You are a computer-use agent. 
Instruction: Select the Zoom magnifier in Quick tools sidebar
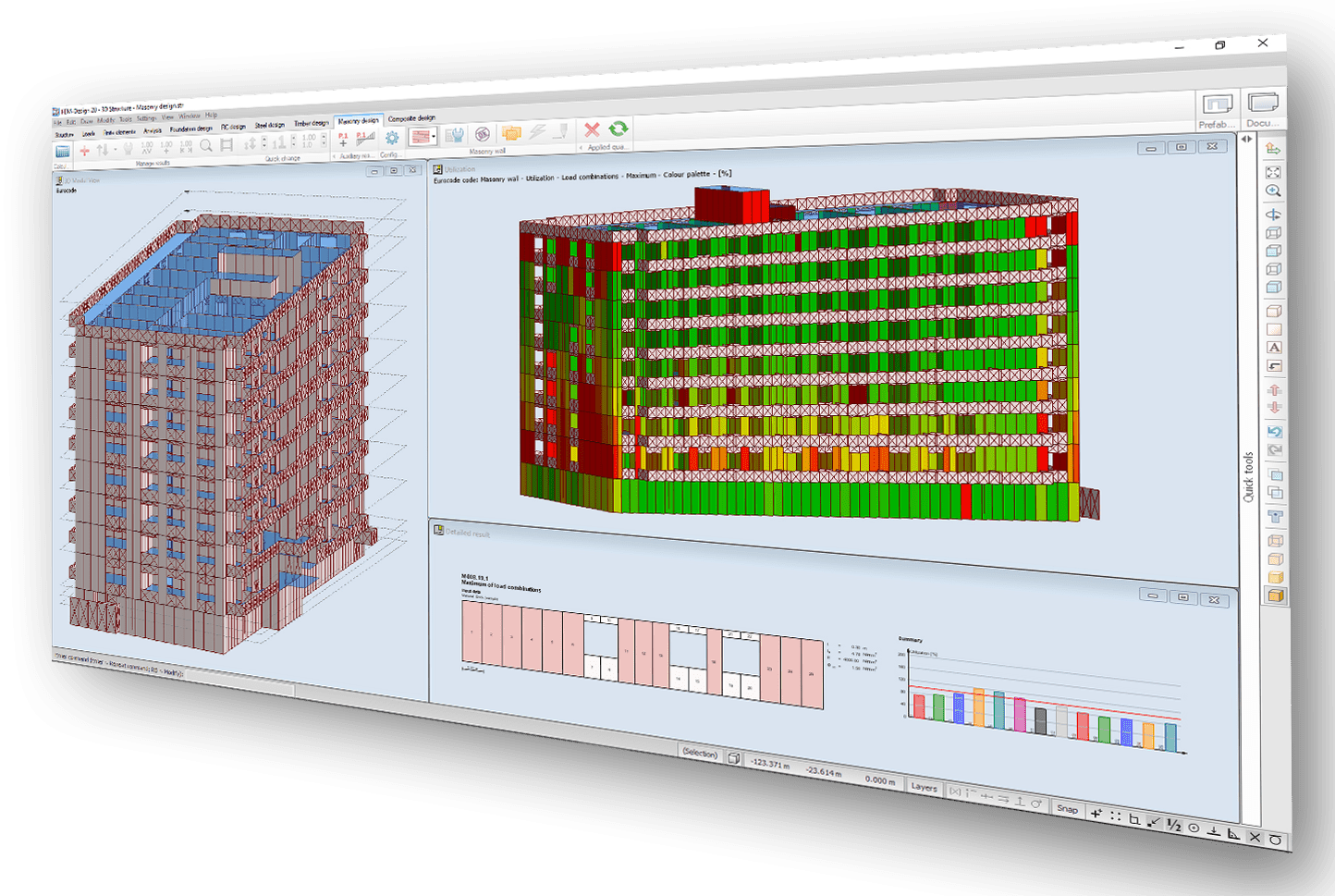coord(1274,191)
